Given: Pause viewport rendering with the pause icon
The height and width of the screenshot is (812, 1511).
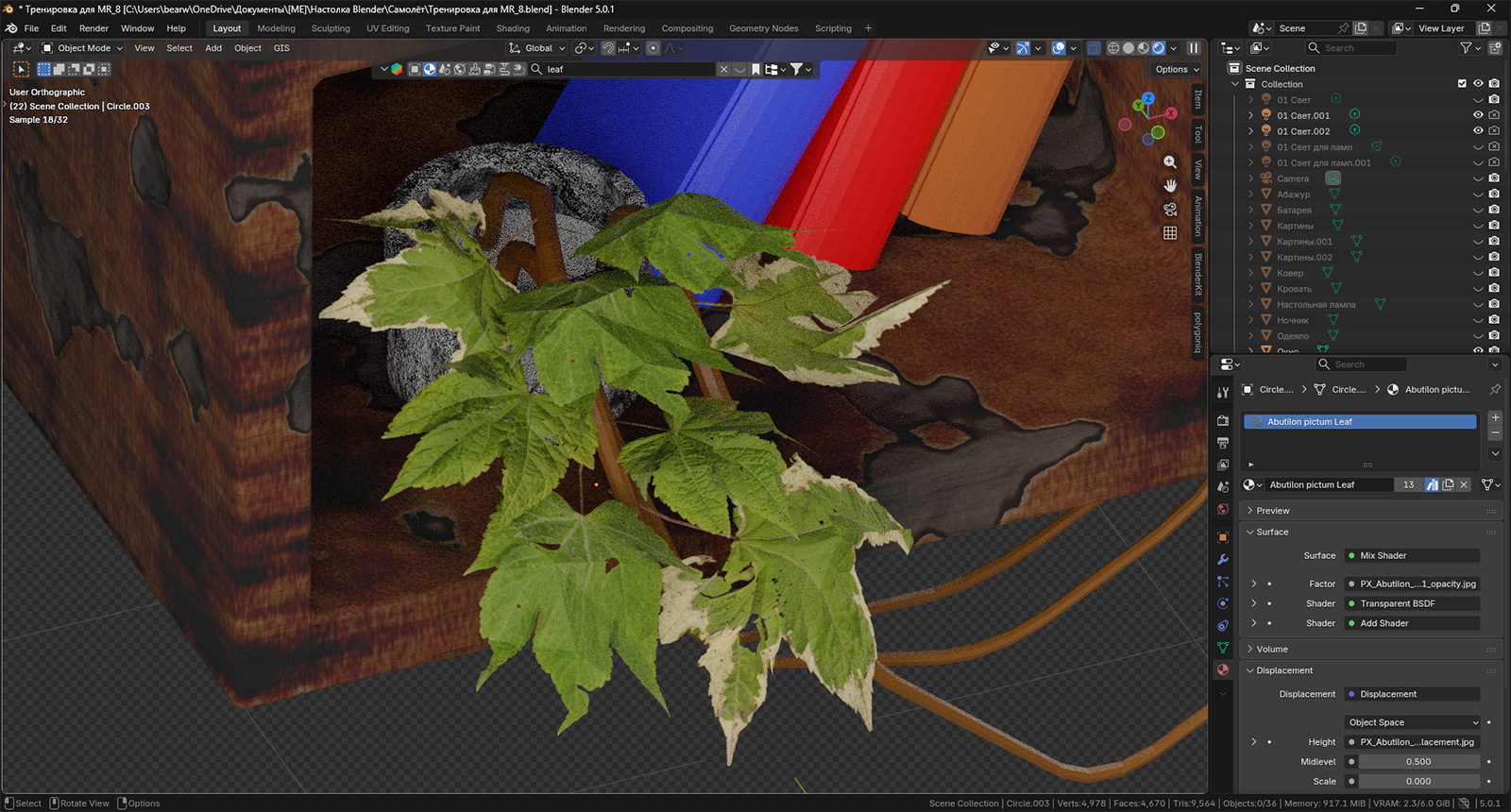Looking at the screenshot, I should click(x=1194, y=48).
